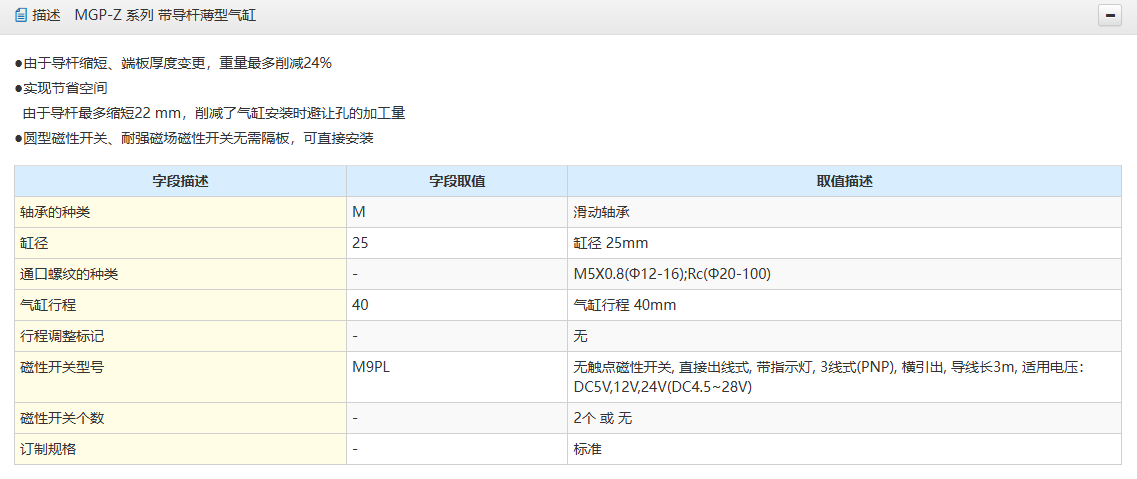Image resolution: width=1137 pixels, height=479 pixels.
Task: Click the 标准 description in 订制规格 row
Action: (x=587, y=449)
